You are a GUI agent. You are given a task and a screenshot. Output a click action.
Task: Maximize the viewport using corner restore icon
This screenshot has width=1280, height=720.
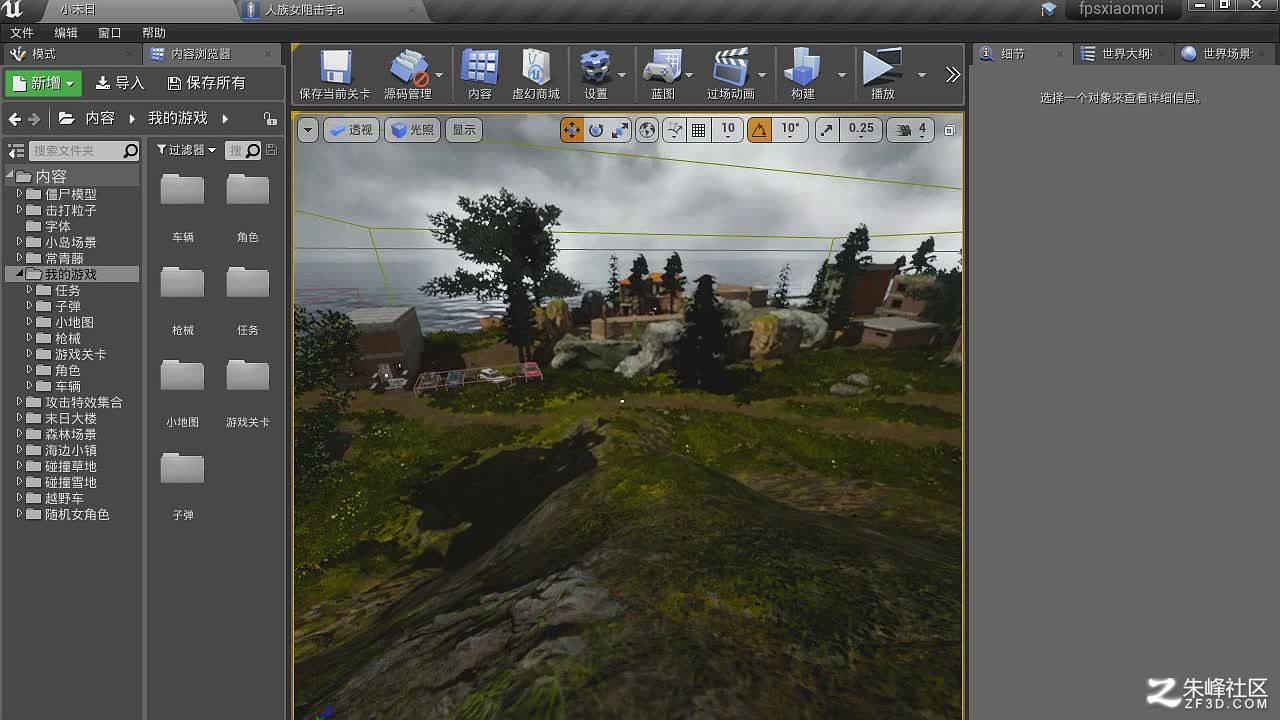tap(950, 130)
